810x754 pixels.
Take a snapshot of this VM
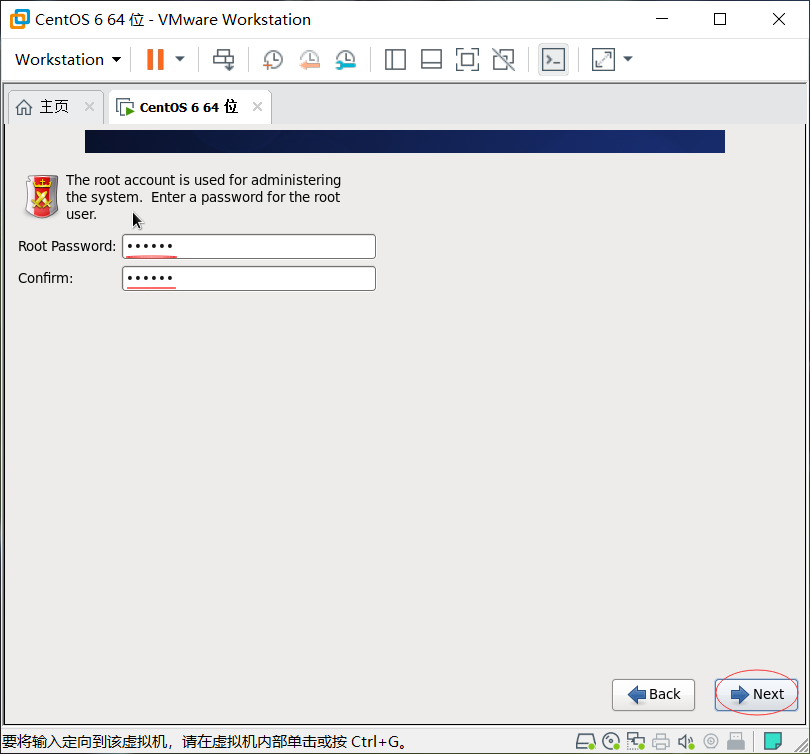pyautogui.click(x=272, y=59)
